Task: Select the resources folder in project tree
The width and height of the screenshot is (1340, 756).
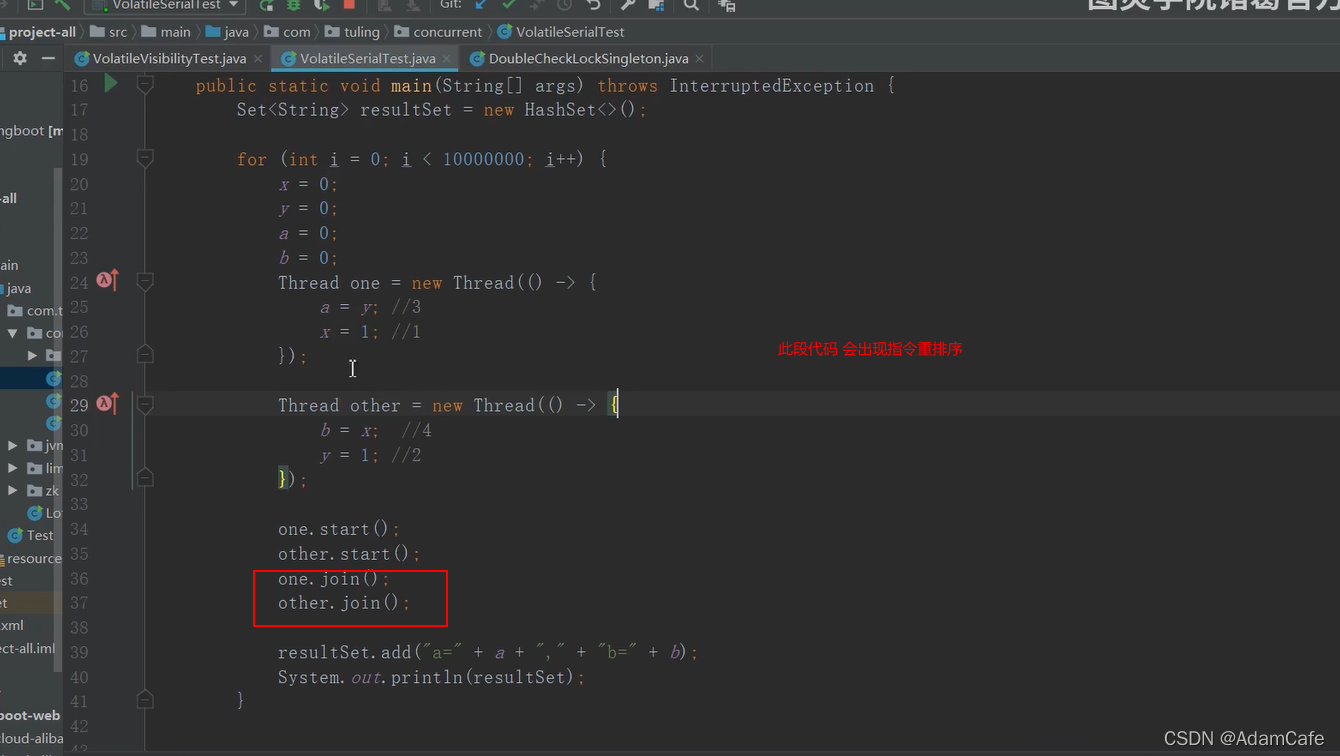Action: pos(31,558)
